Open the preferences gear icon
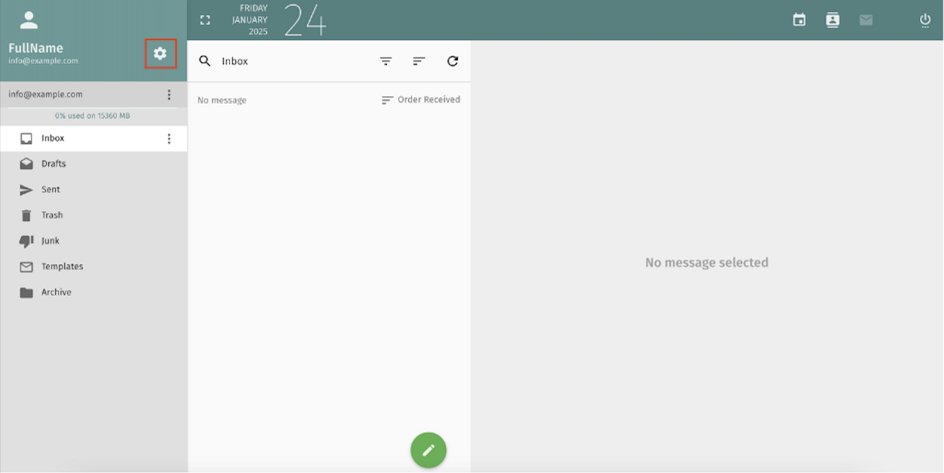 pyautogui.click(x=160, y=54)
